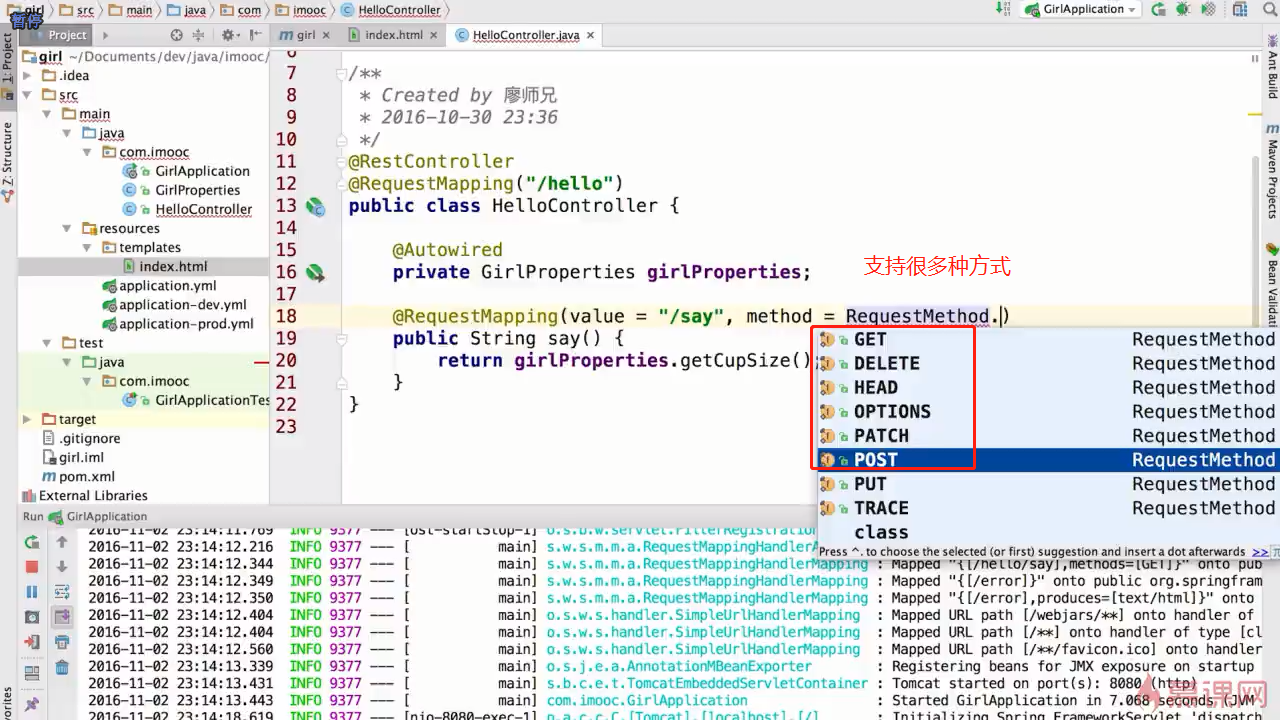Viewport: 1280px width, 720px height.
Task: Close the HelloController.java tab
Action: 590,35
